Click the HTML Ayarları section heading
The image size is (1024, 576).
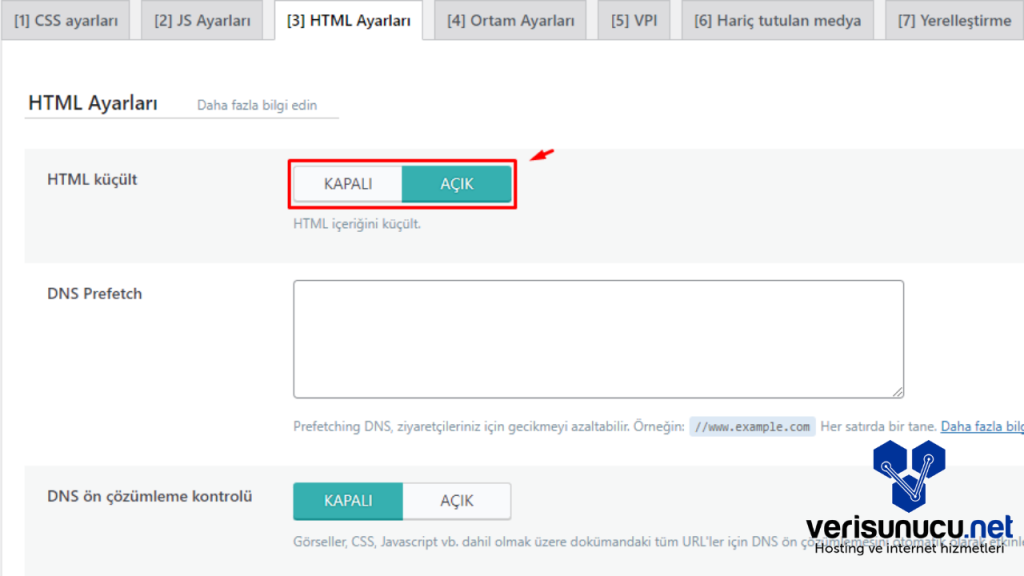93,103
